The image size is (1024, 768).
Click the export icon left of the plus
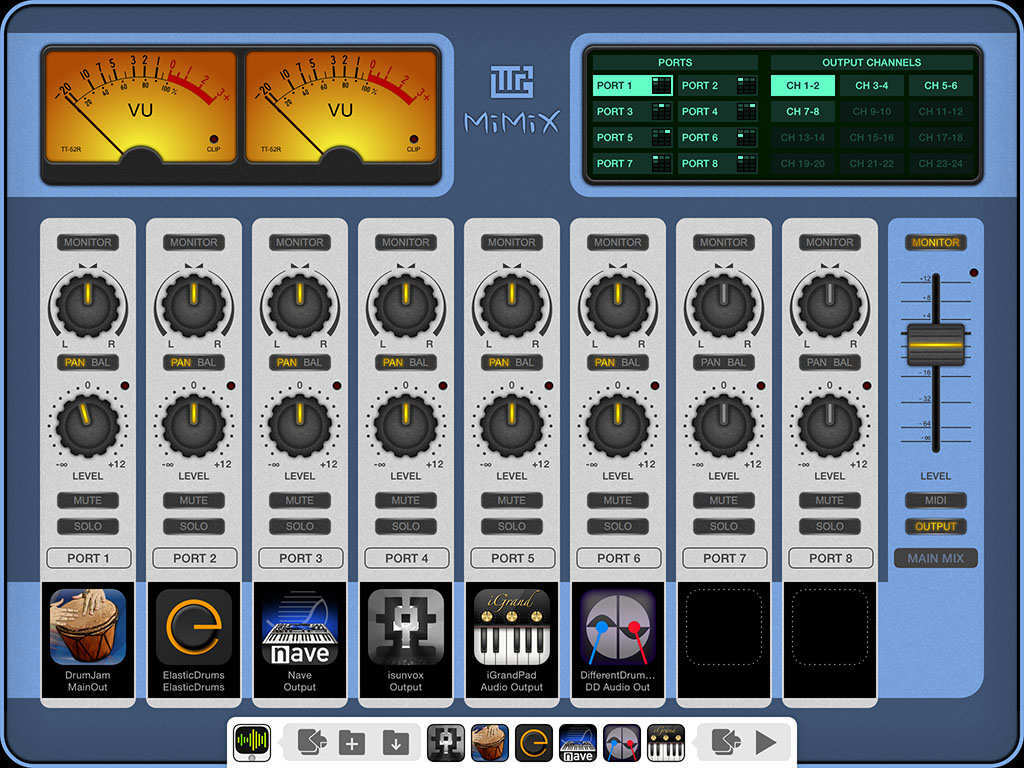click(x=312, y=742)
